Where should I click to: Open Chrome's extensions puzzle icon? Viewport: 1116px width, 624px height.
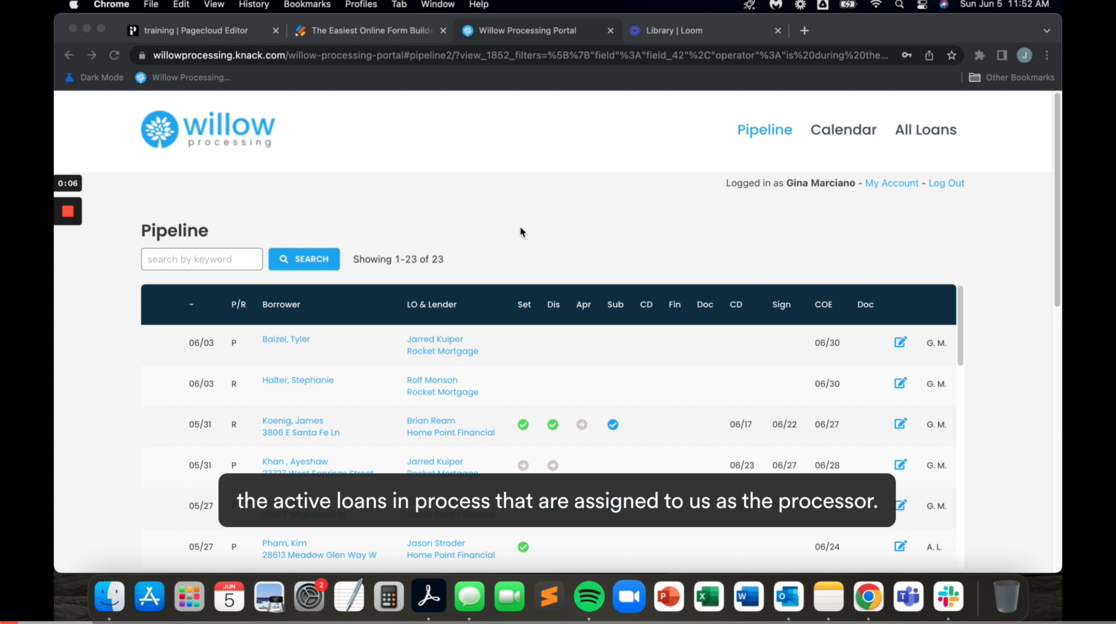click(979, 56)
